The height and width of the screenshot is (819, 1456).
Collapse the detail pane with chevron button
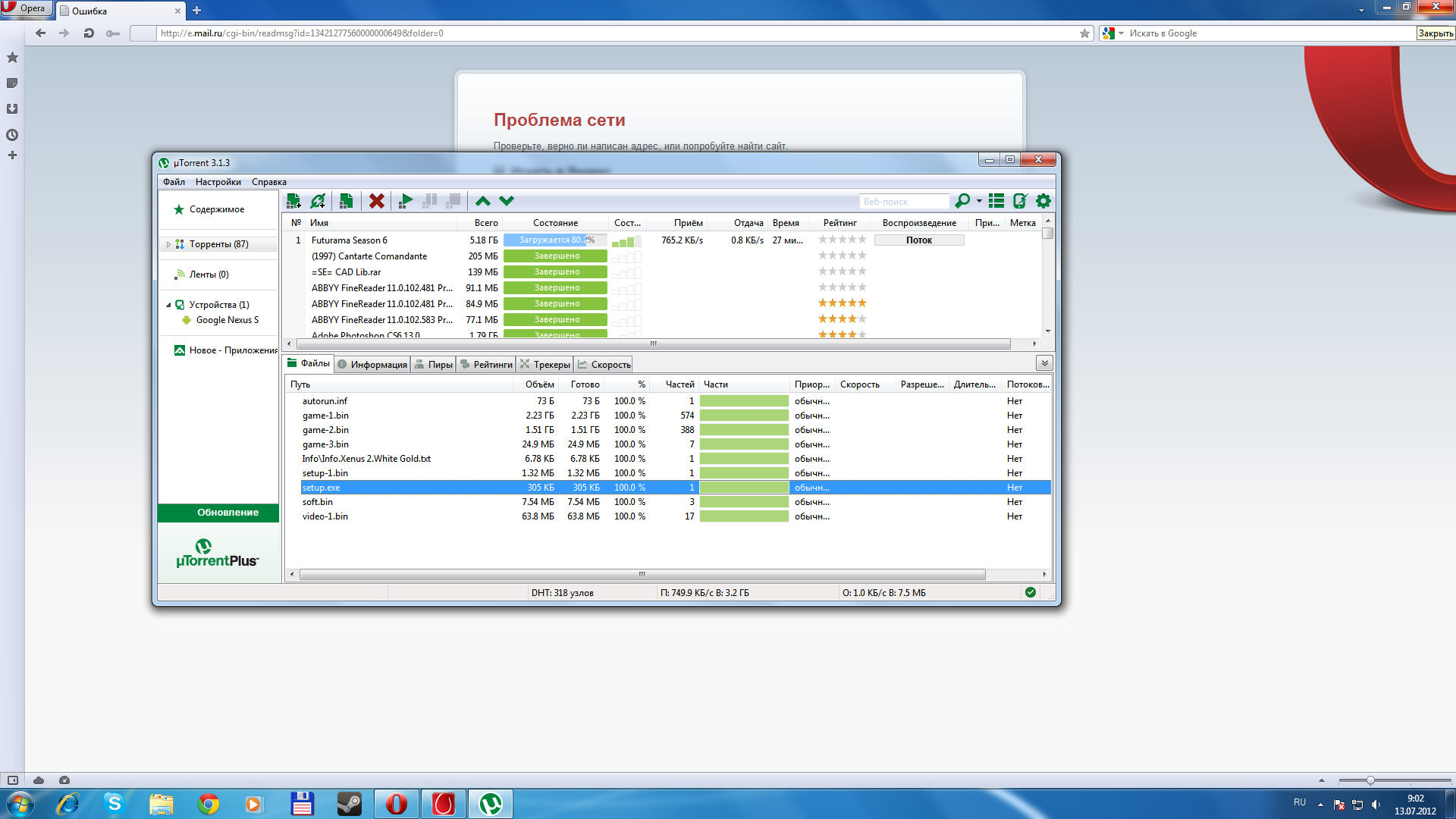tap(1044, 363)
